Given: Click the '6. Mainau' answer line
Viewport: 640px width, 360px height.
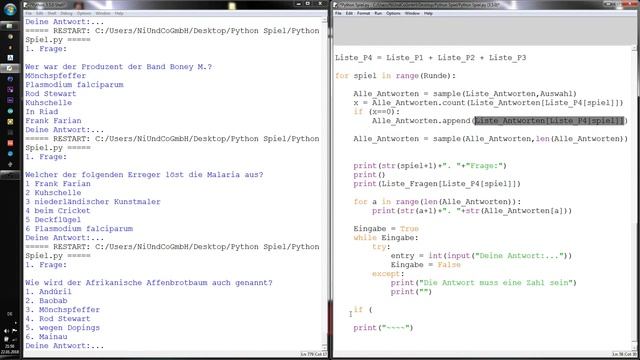Looking at the screenshot, I should 46,336.
